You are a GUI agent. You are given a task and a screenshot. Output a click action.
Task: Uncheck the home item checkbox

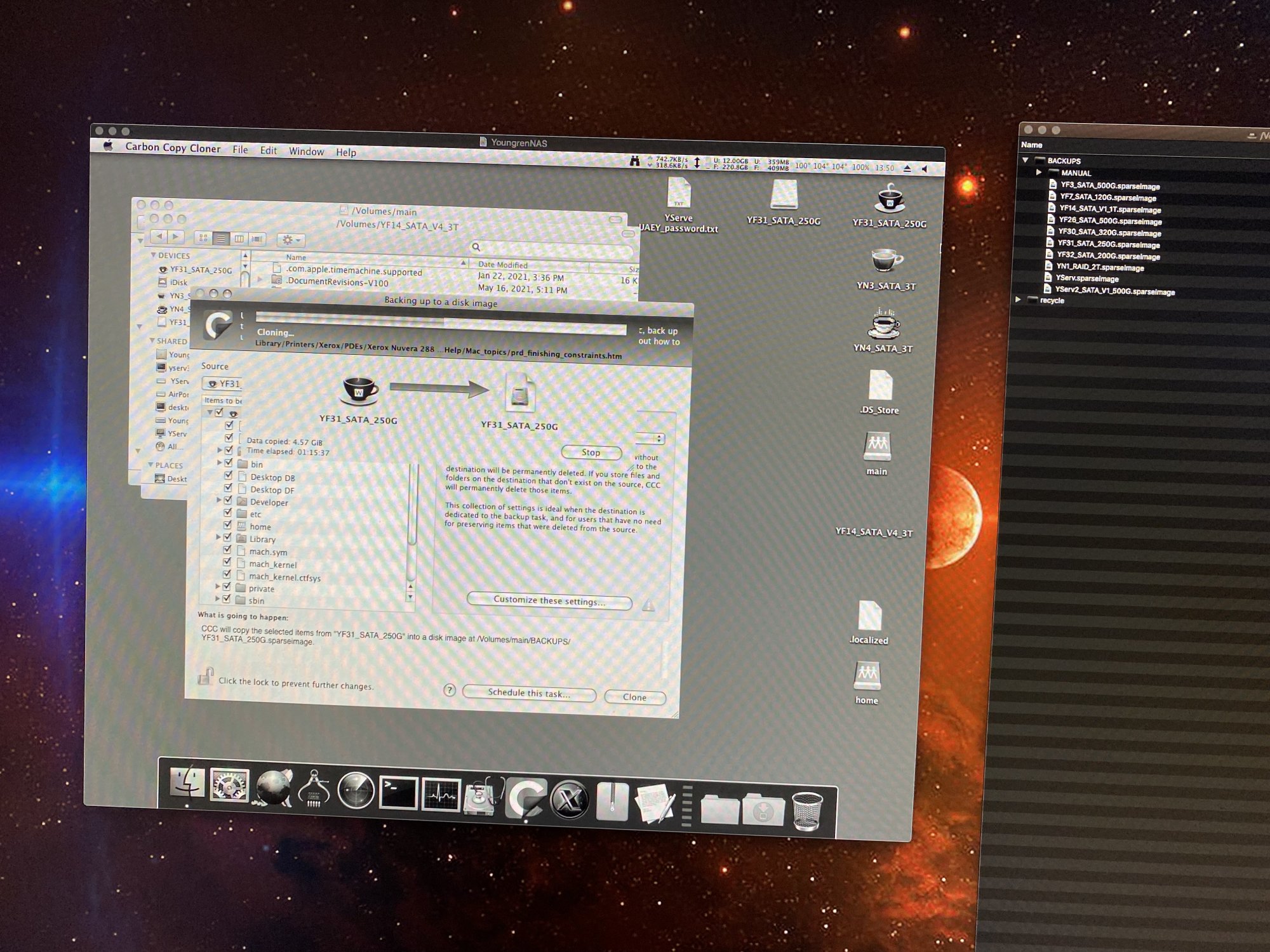point(227,525)
